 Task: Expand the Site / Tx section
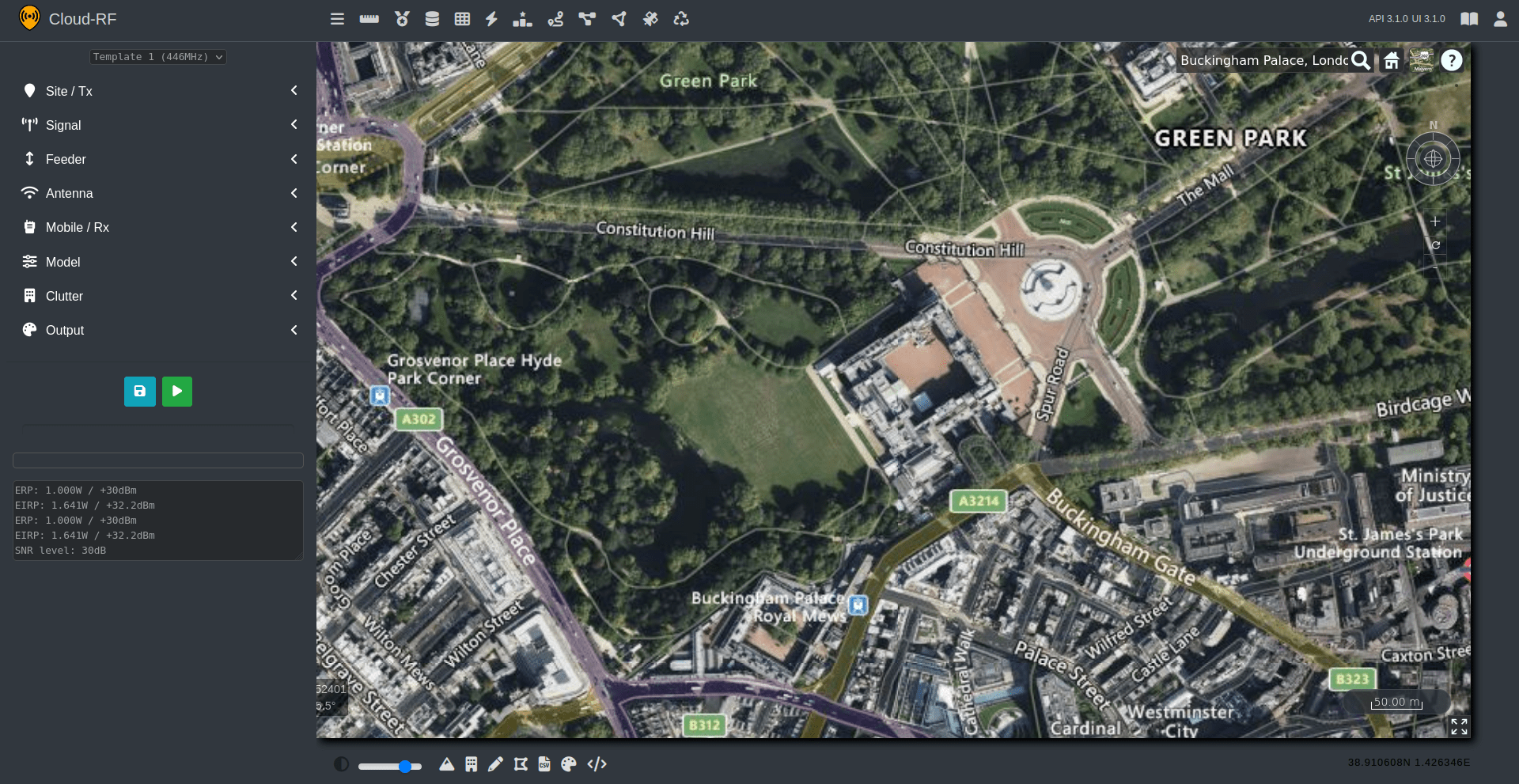(158, 91)
